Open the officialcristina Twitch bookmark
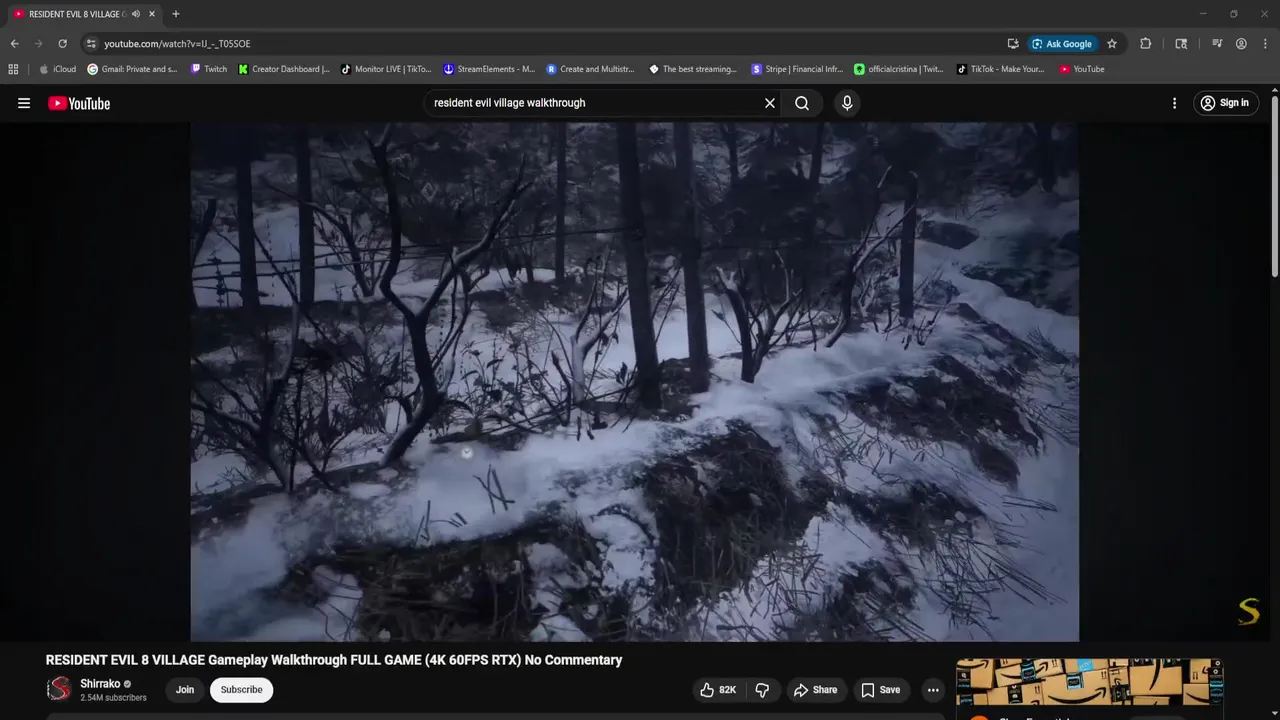This screenshot has height=720, width=1280. coord(898,69)
